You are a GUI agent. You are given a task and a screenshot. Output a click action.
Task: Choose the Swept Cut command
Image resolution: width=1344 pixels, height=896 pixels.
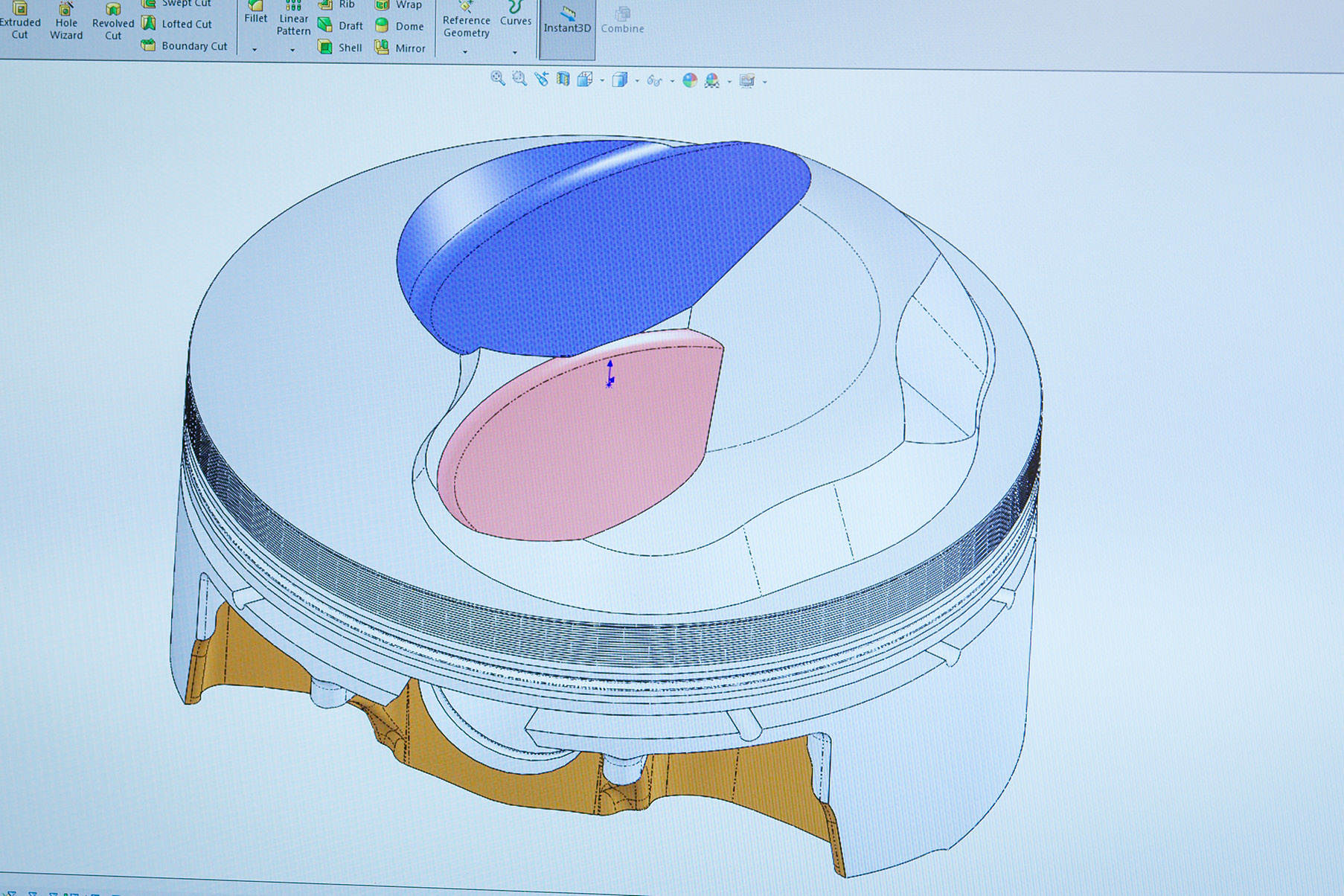point(176,4)
